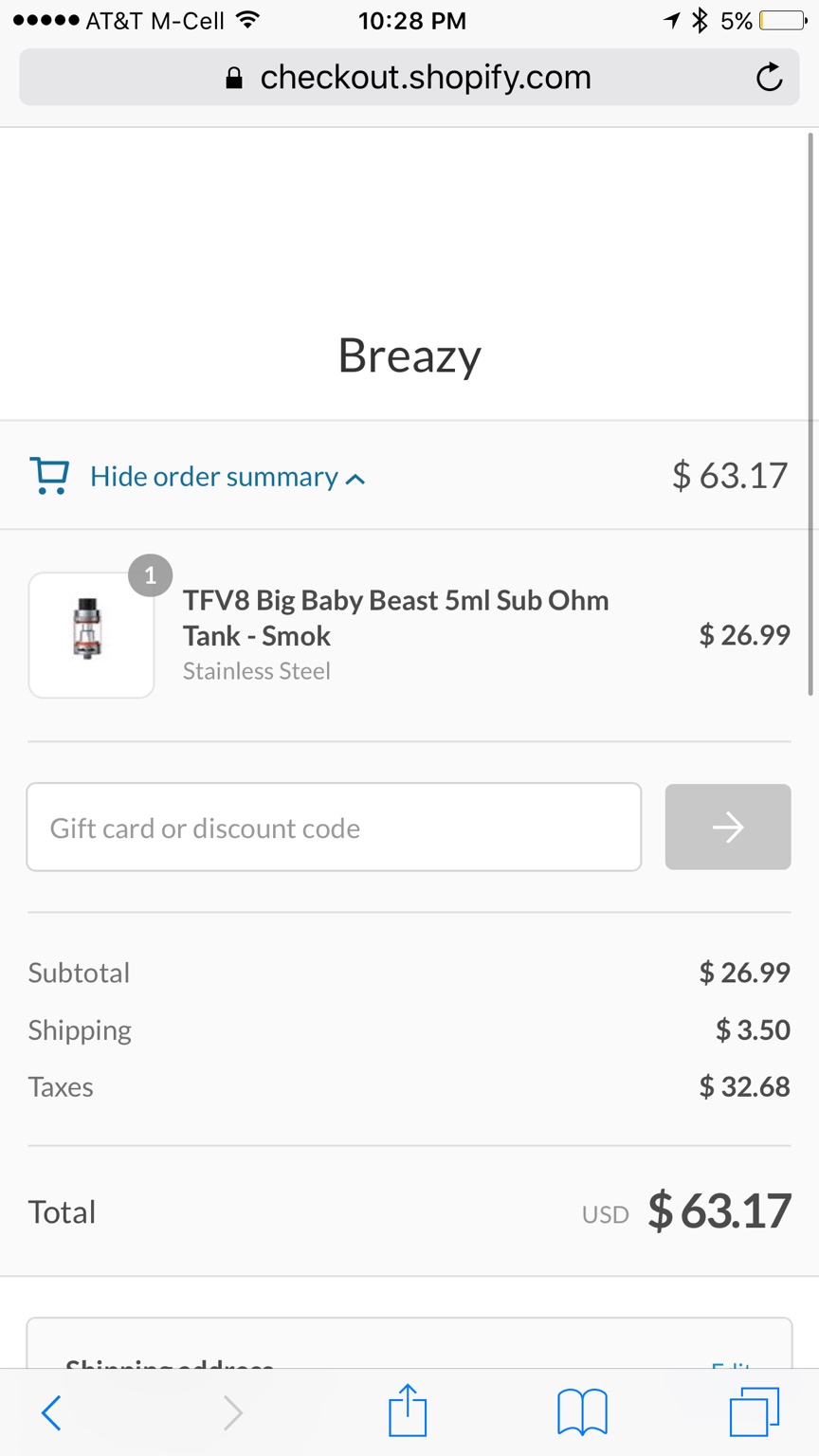
Task: Show all open Safari tabs
Action: click(x=755, y=1411)
